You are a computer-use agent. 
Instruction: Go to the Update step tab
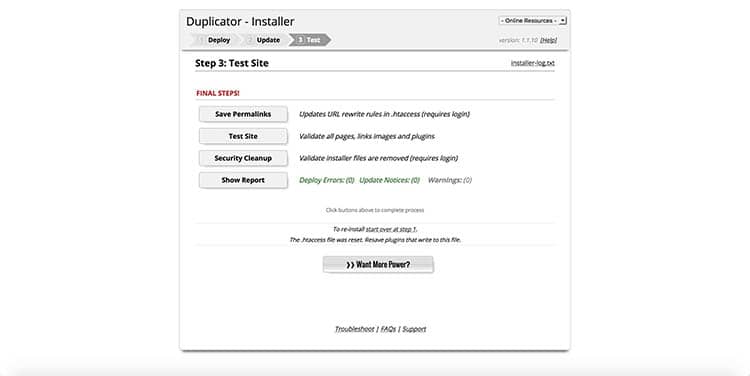265,40
